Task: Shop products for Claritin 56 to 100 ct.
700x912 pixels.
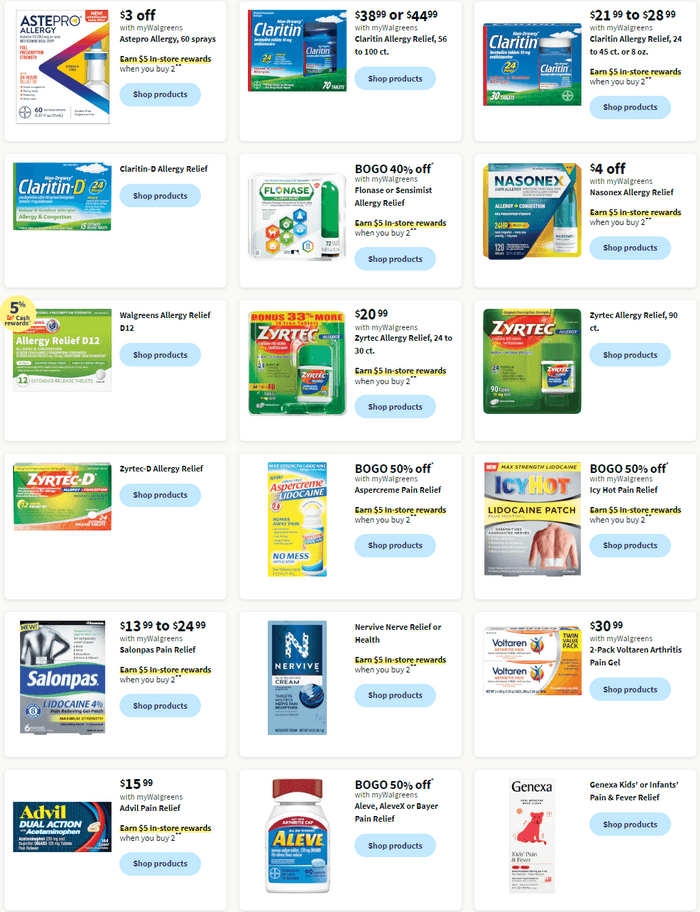Action: point(395,79)
